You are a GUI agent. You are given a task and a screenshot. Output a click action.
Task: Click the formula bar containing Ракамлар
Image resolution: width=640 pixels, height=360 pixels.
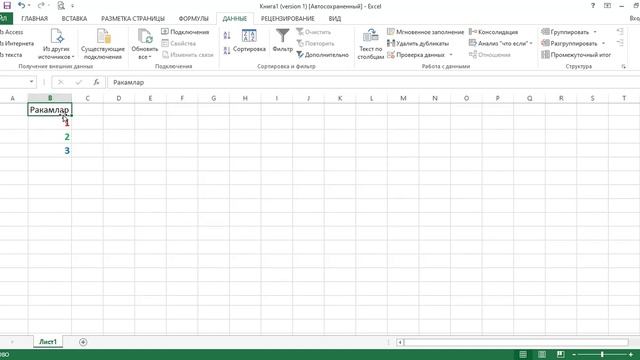pos(373,82)
